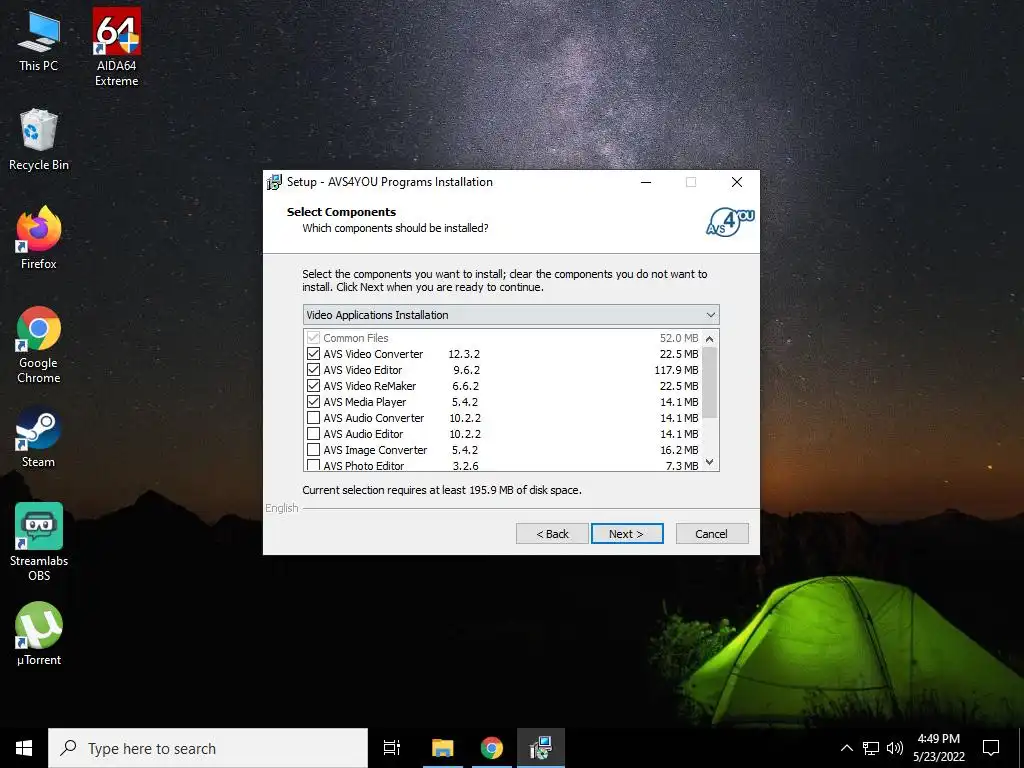
Task: Select the AIDA64 Extreme desktop shortcut
Action: point(116,47)
